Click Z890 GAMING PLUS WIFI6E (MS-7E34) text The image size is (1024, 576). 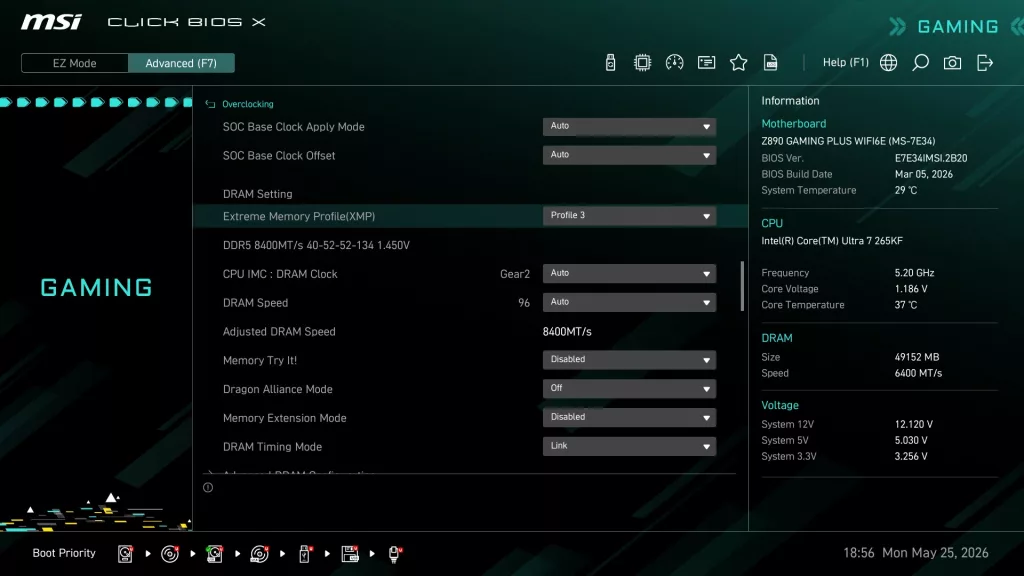click(848, 141)
